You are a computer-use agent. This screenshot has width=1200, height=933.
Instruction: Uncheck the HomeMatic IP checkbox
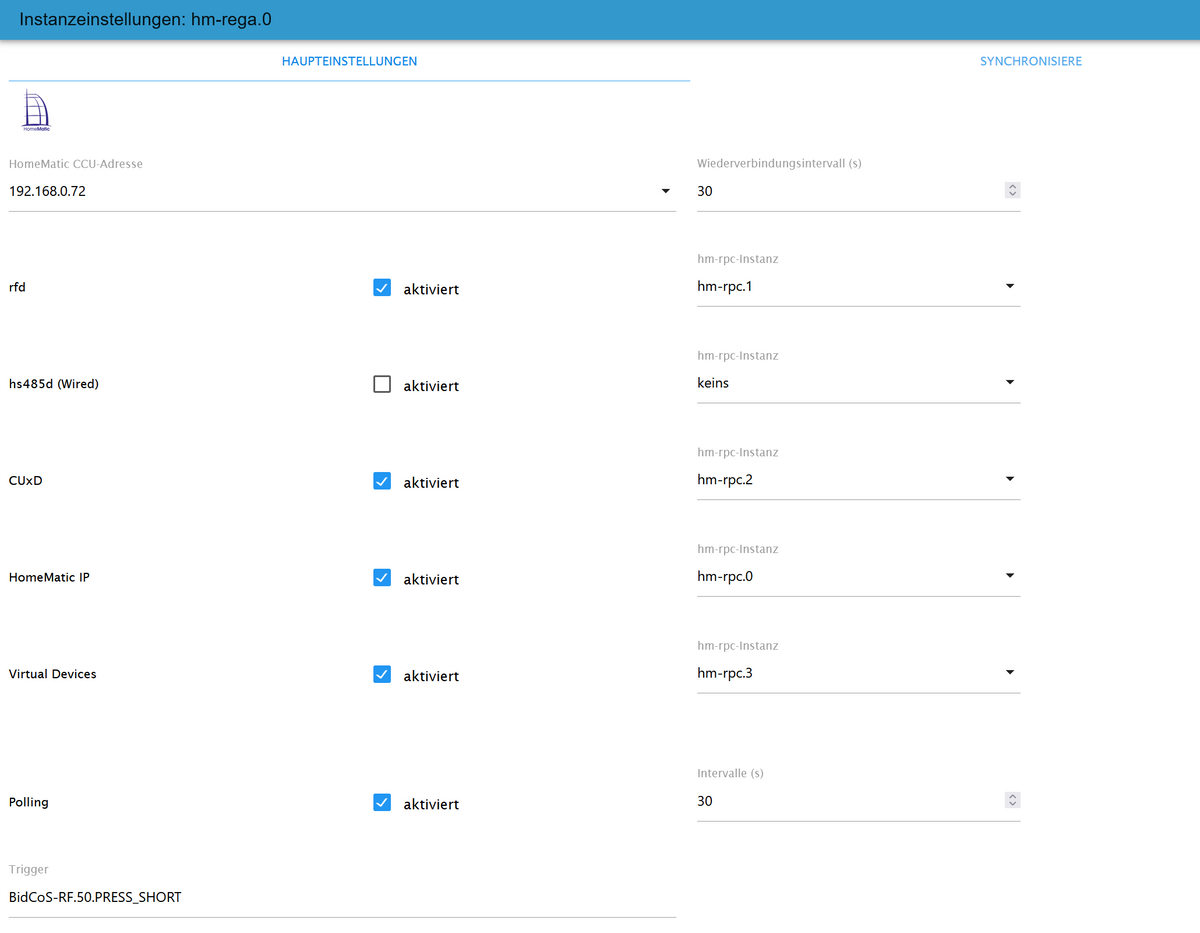tap(382, 578)
